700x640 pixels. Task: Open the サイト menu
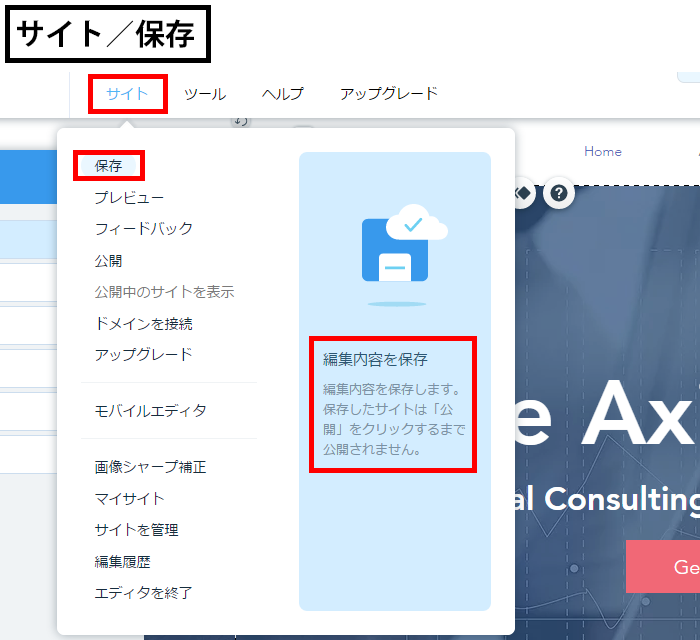coord(127,94)
